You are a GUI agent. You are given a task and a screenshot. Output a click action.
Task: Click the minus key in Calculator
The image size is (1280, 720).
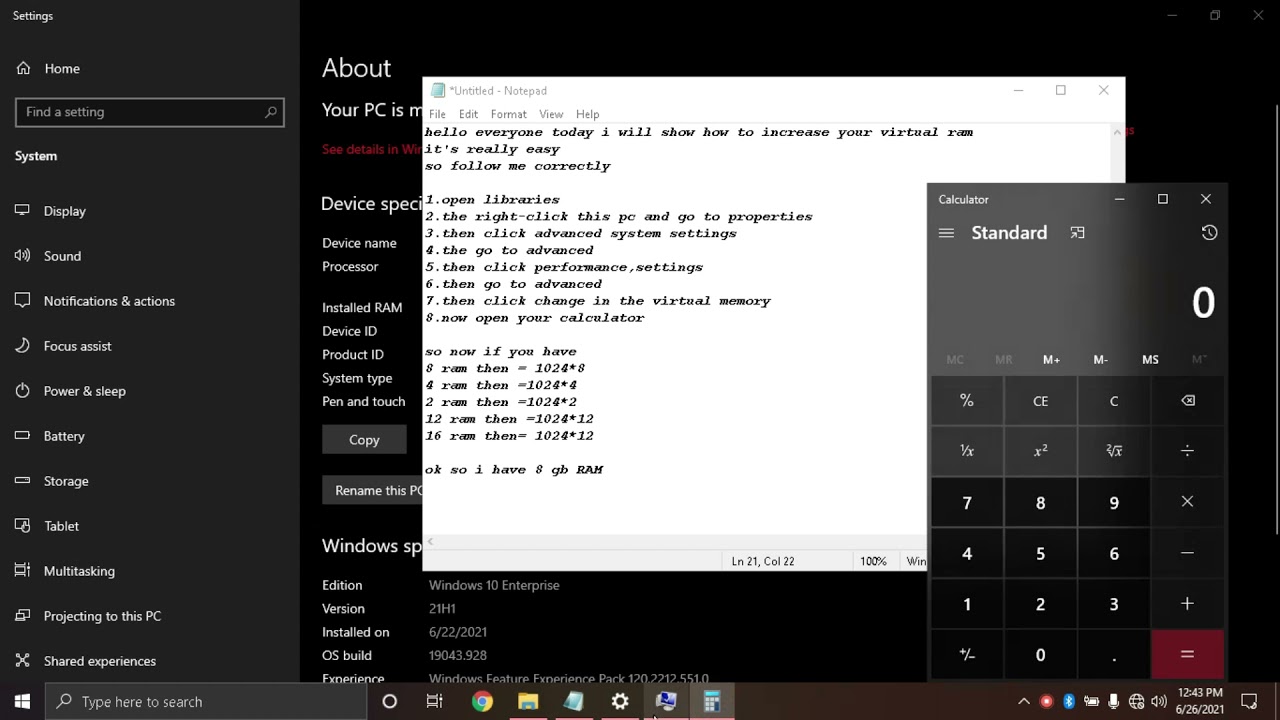(x=1187, y=553)
